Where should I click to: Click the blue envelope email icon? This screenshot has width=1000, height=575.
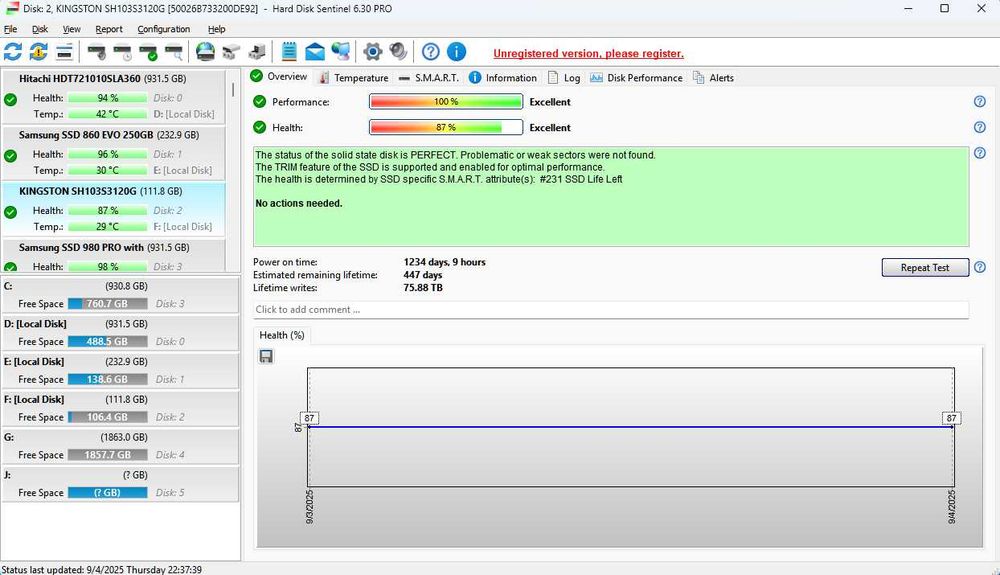(x=314, y=52)
